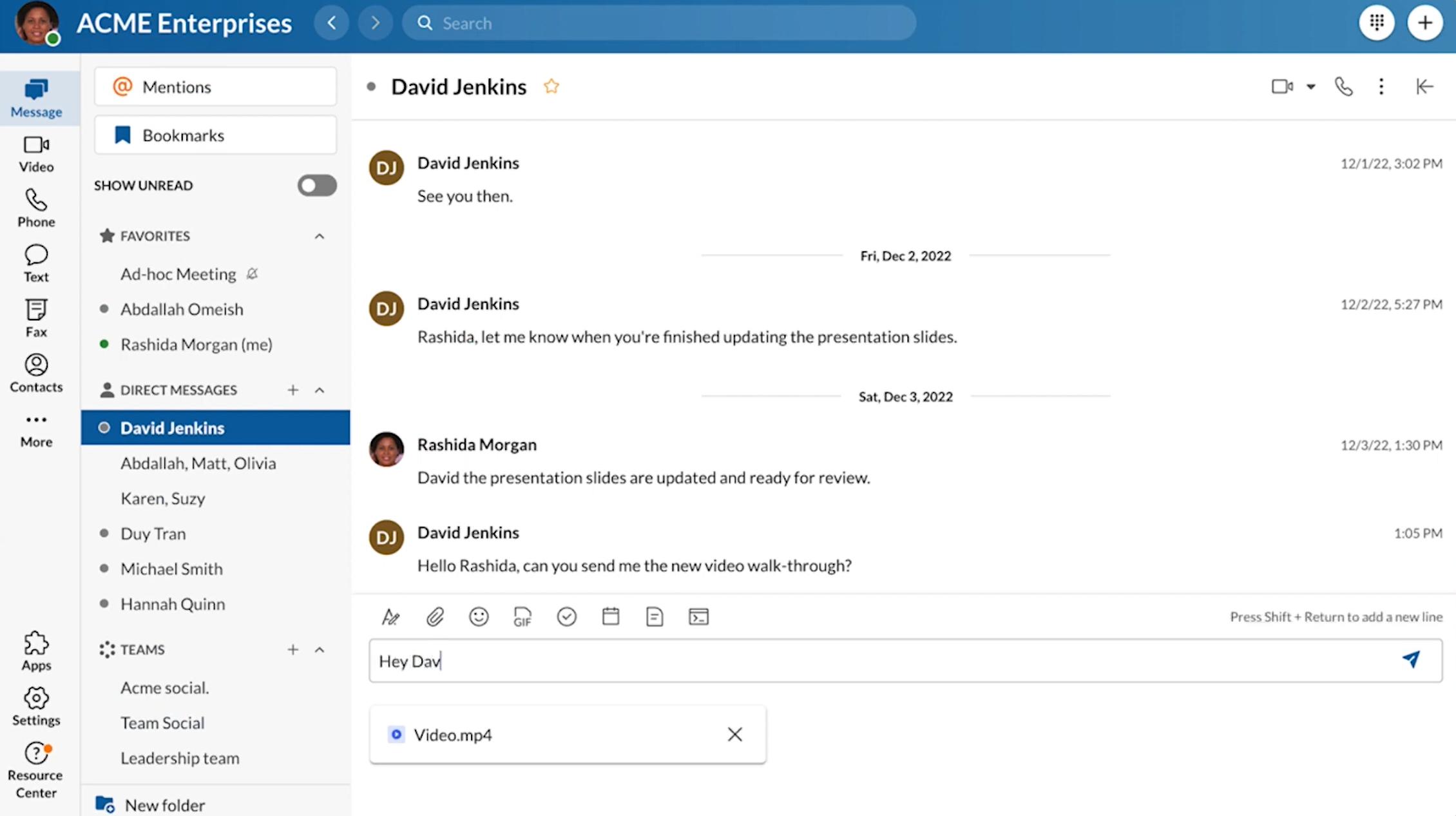1456x816 pixels.
Task: Open Settings in the sidebar
Action: coord(36,706)
